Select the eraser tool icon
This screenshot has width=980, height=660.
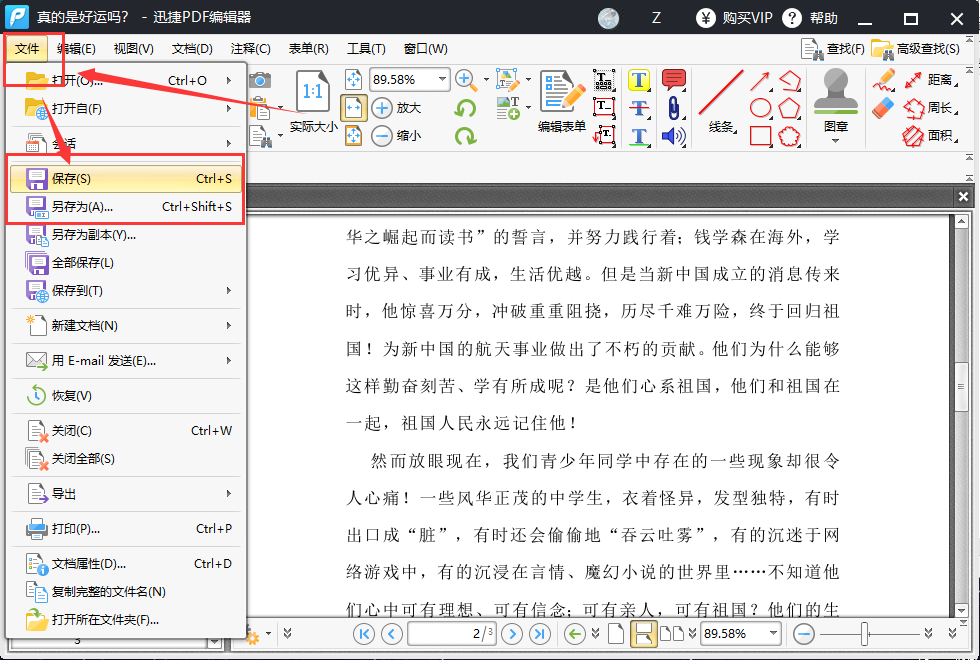[x=883, y=108]
